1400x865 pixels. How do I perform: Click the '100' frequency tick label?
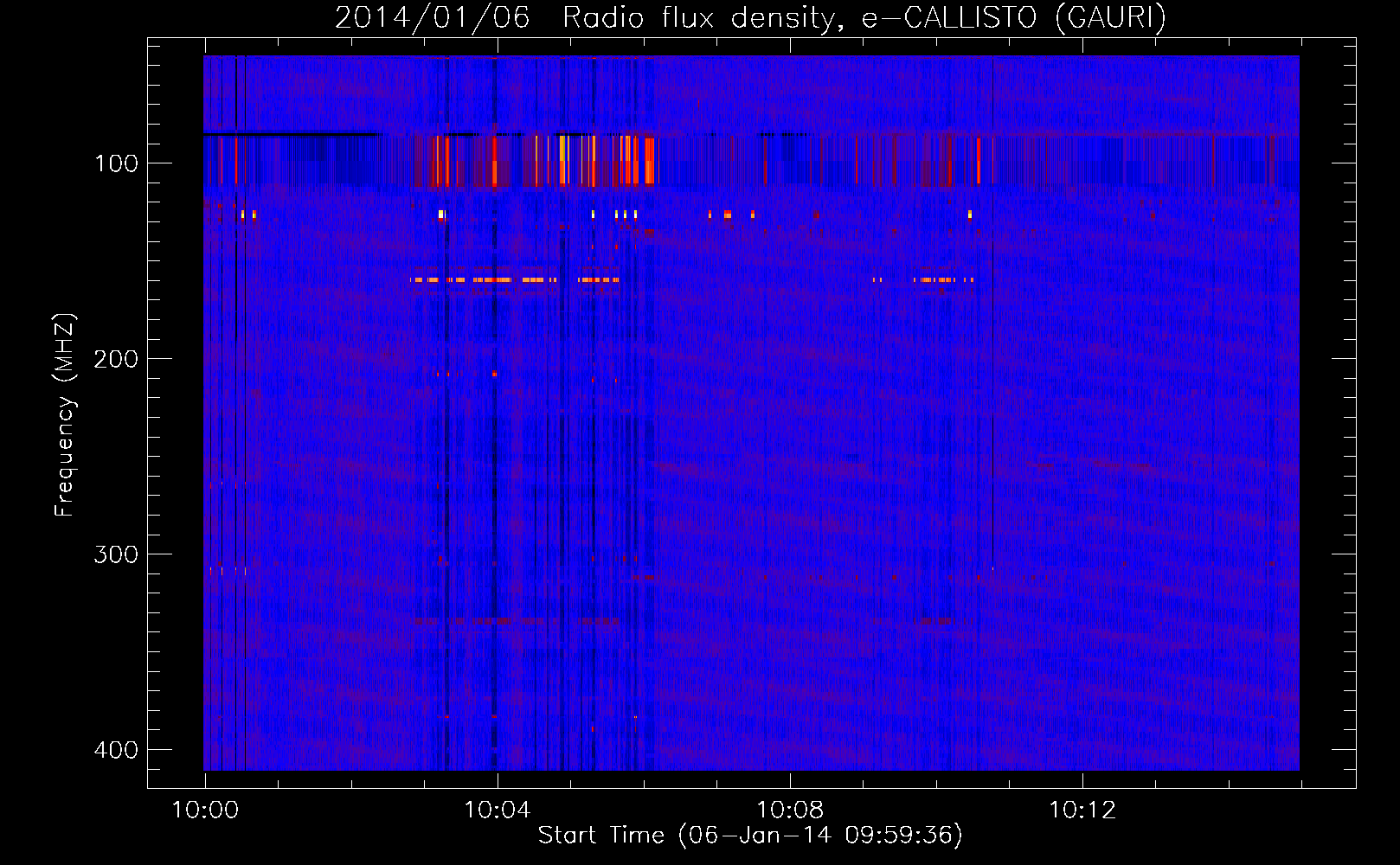point(116,163)
